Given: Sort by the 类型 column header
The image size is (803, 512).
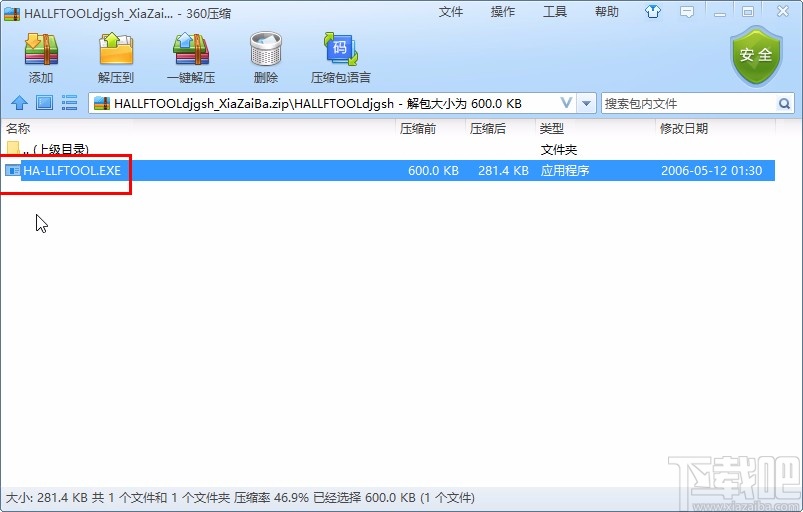Looking at the screenshot, I should (595, 129).
